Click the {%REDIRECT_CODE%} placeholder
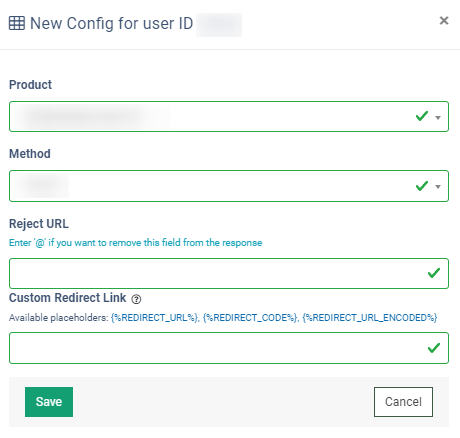Screen dimensions: 460x438 pos(250,318)
